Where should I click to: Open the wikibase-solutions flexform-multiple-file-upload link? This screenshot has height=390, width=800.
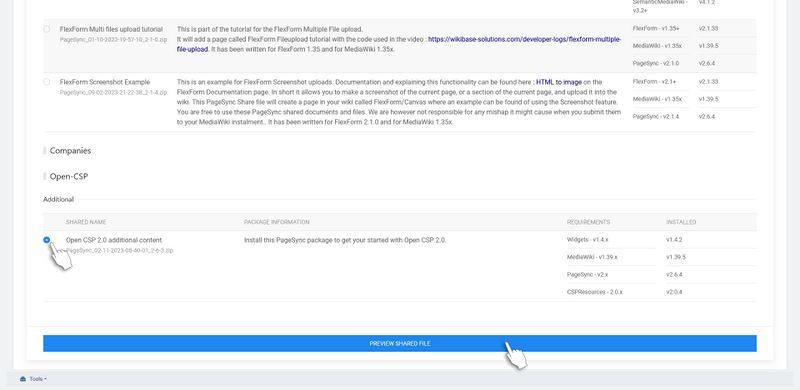(399, 44)
